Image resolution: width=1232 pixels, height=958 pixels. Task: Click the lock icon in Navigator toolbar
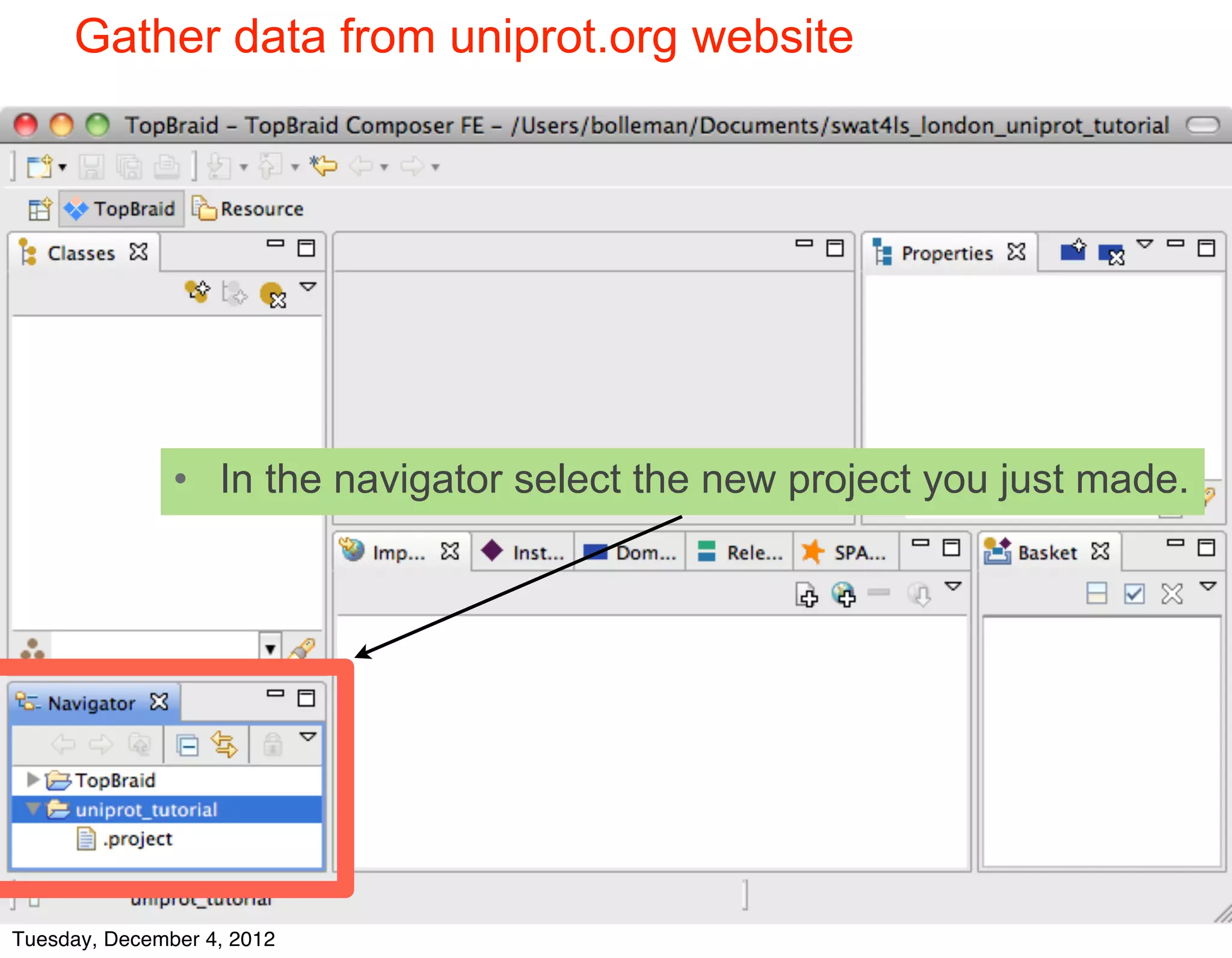pyautogui.click(x=273, y=745)
